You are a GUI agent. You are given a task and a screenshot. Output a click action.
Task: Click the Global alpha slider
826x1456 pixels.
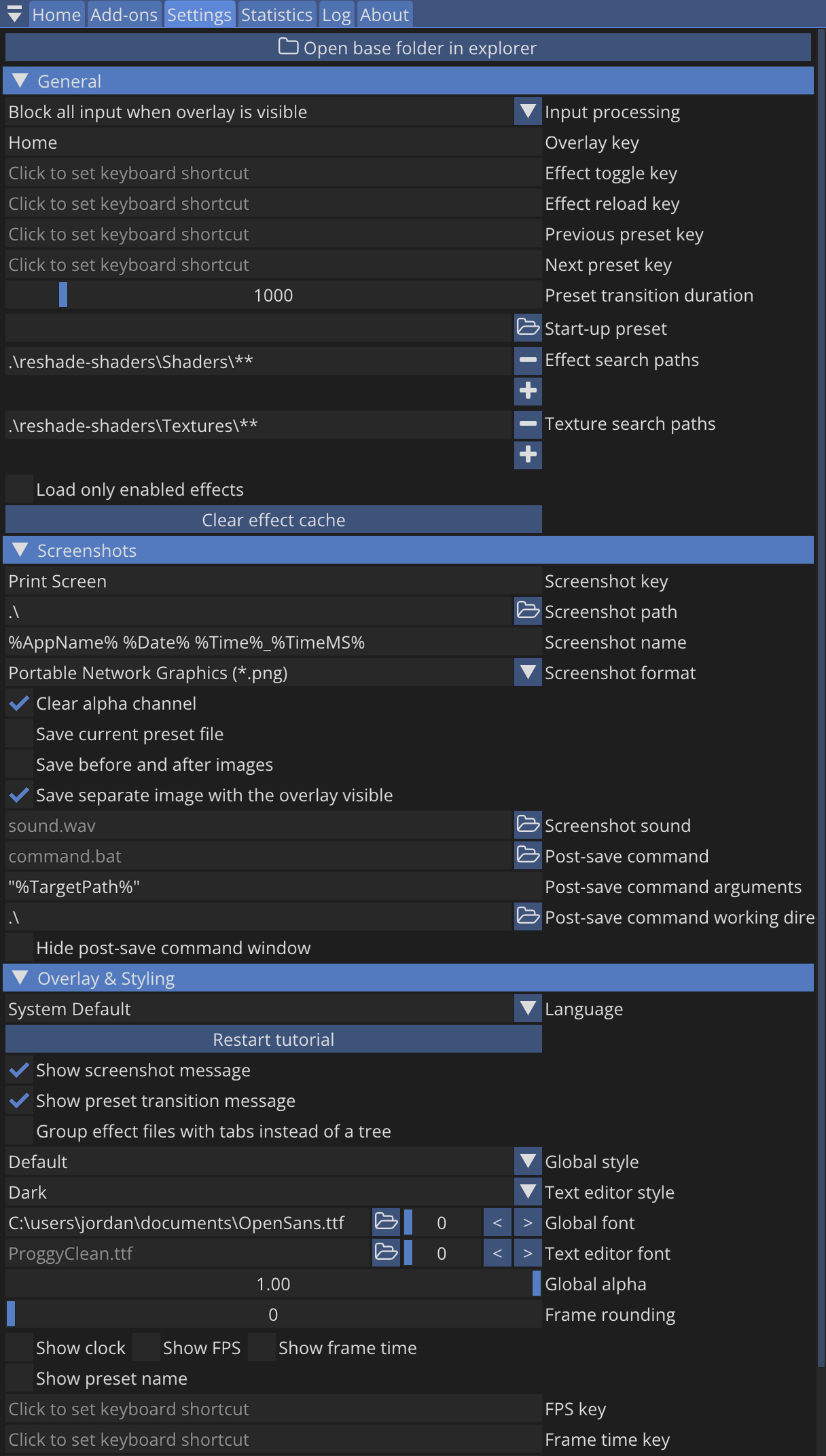[x=274, y=1284]
